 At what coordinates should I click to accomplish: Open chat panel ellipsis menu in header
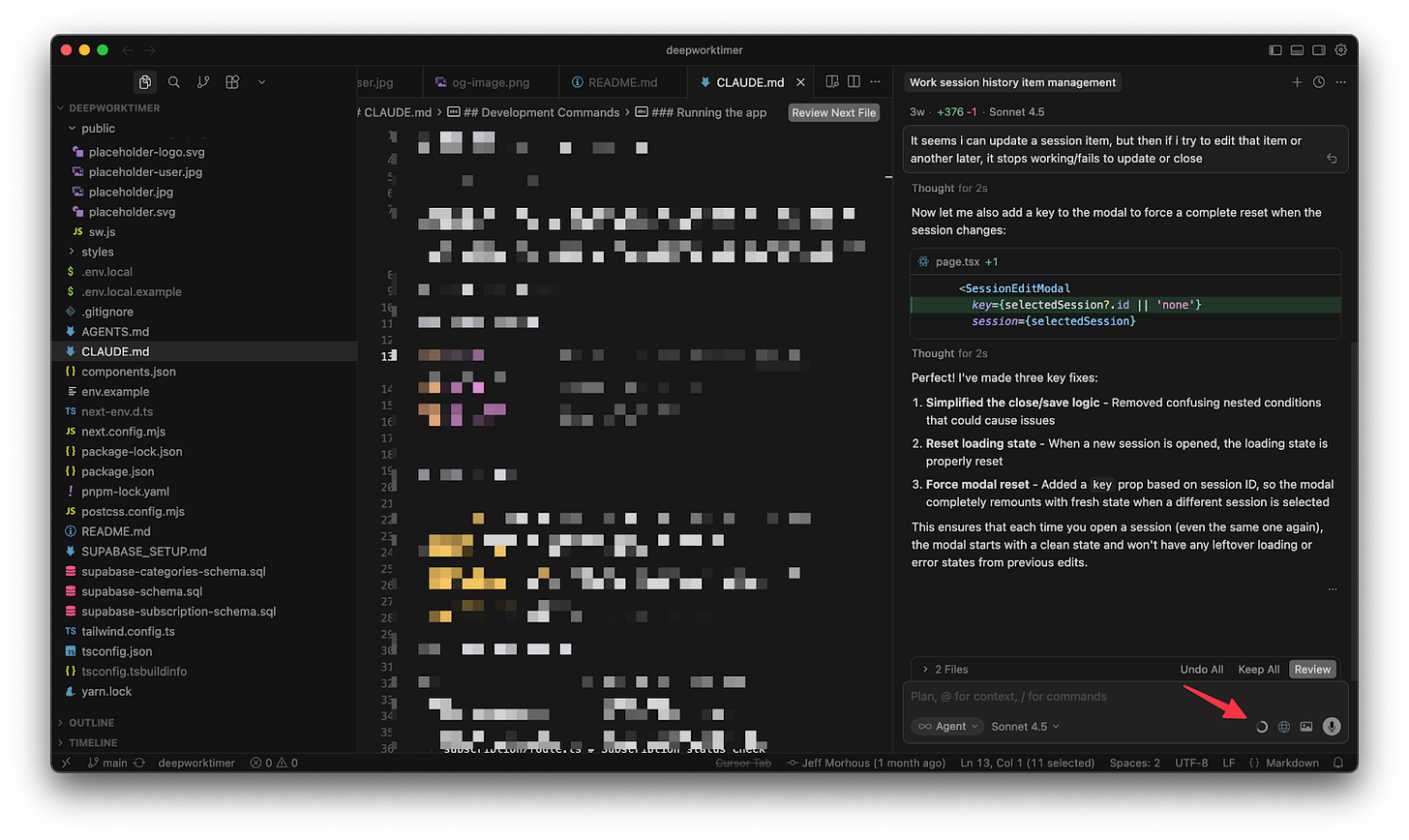[1341, 82]
